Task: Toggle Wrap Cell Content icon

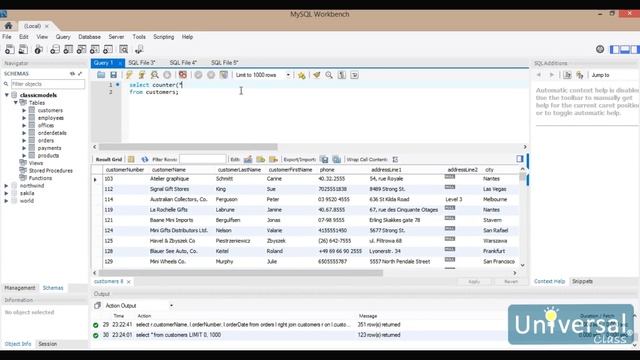Action: click(x=395, y=159)
